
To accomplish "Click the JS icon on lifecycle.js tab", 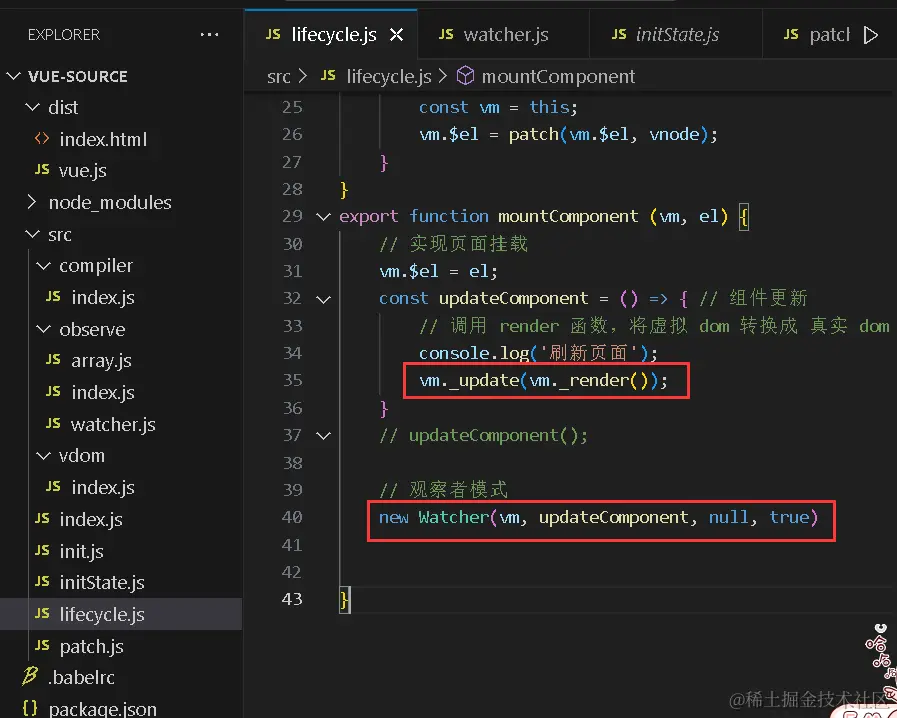I will pyautogui.click(x=273, y=34).
